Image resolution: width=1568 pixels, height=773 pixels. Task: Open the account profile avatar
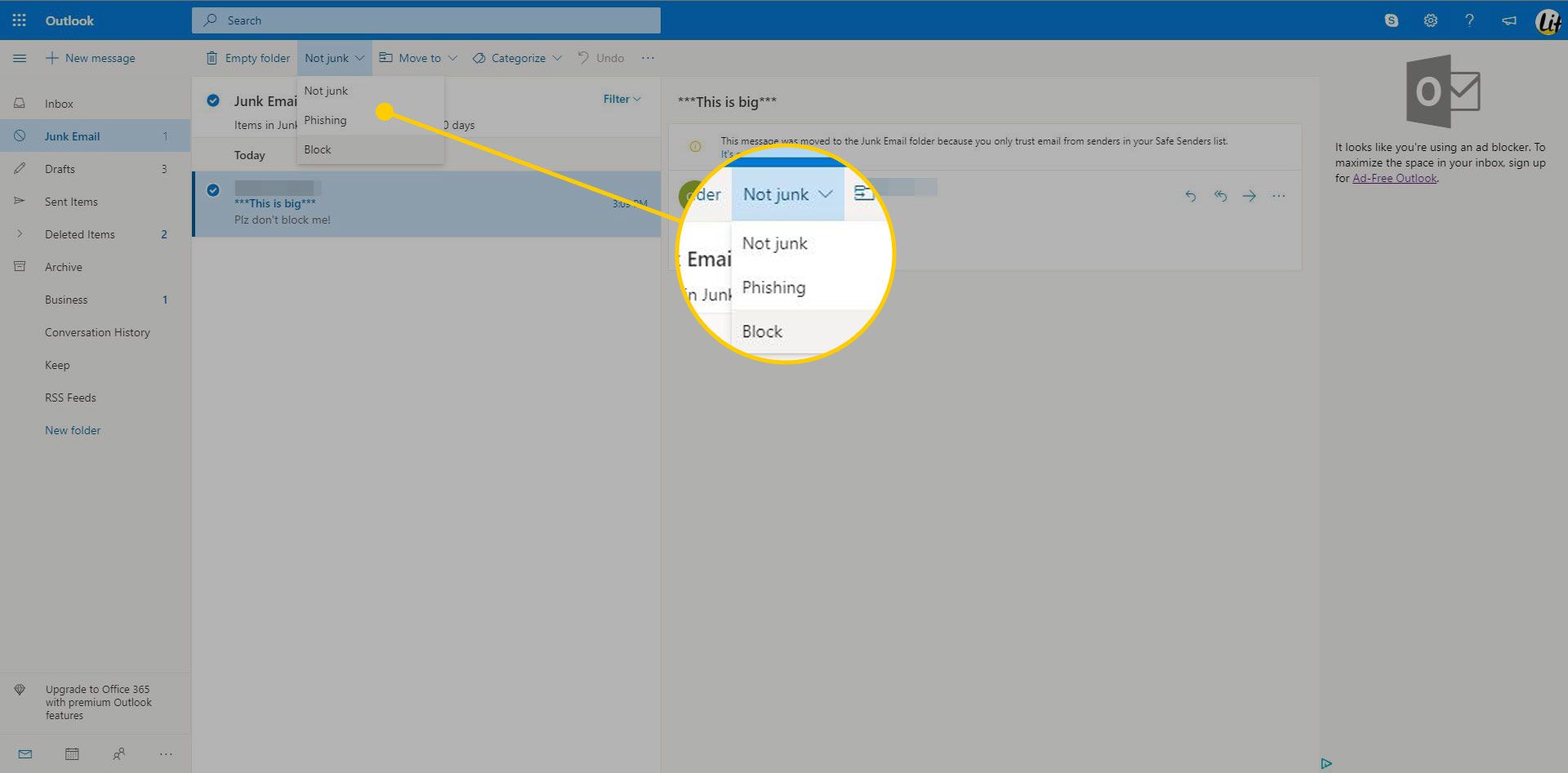[x=1548, y=20]
